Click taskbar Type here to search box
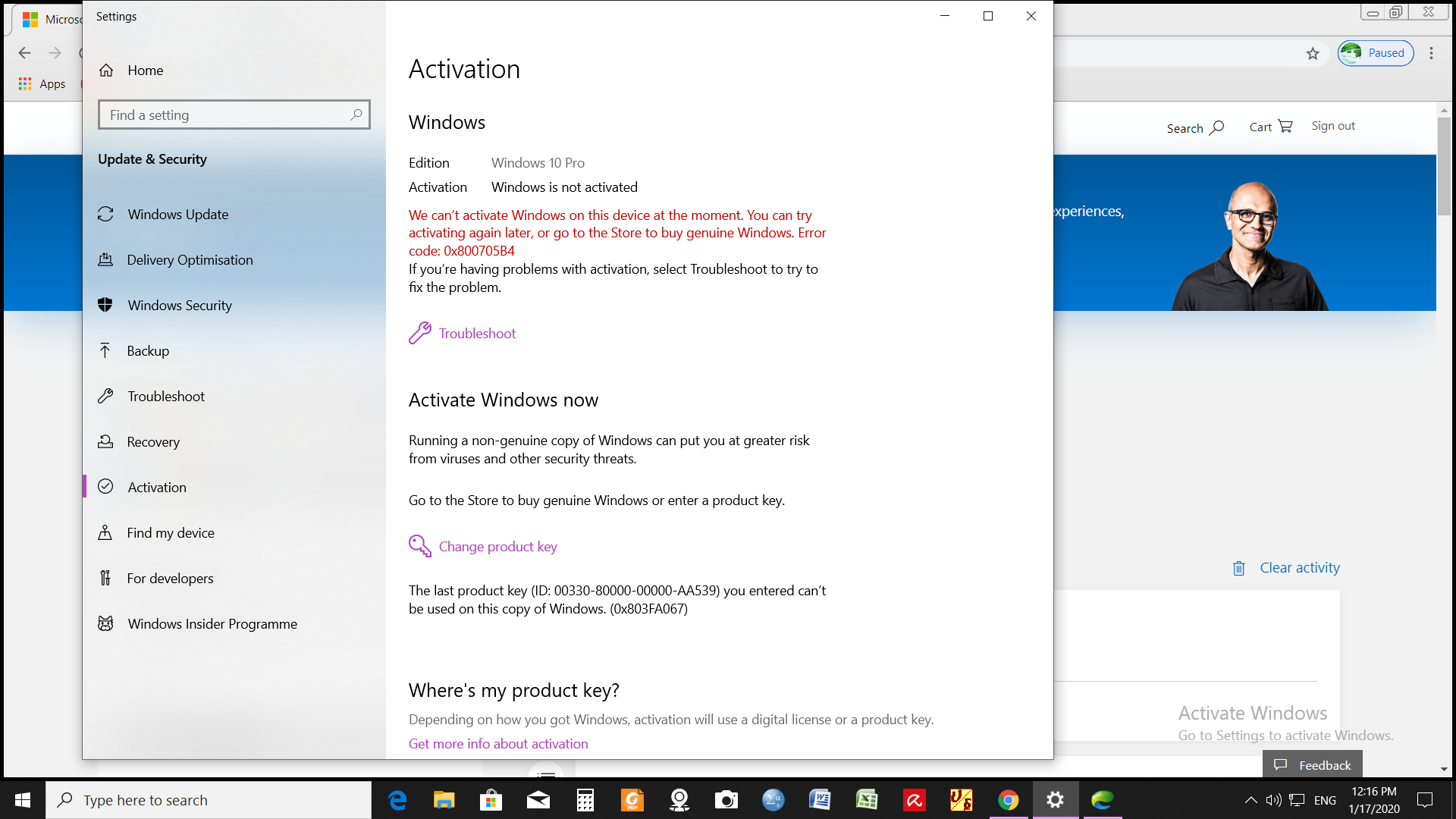This screenshot has height=819, width=1456. coord(209,800)
